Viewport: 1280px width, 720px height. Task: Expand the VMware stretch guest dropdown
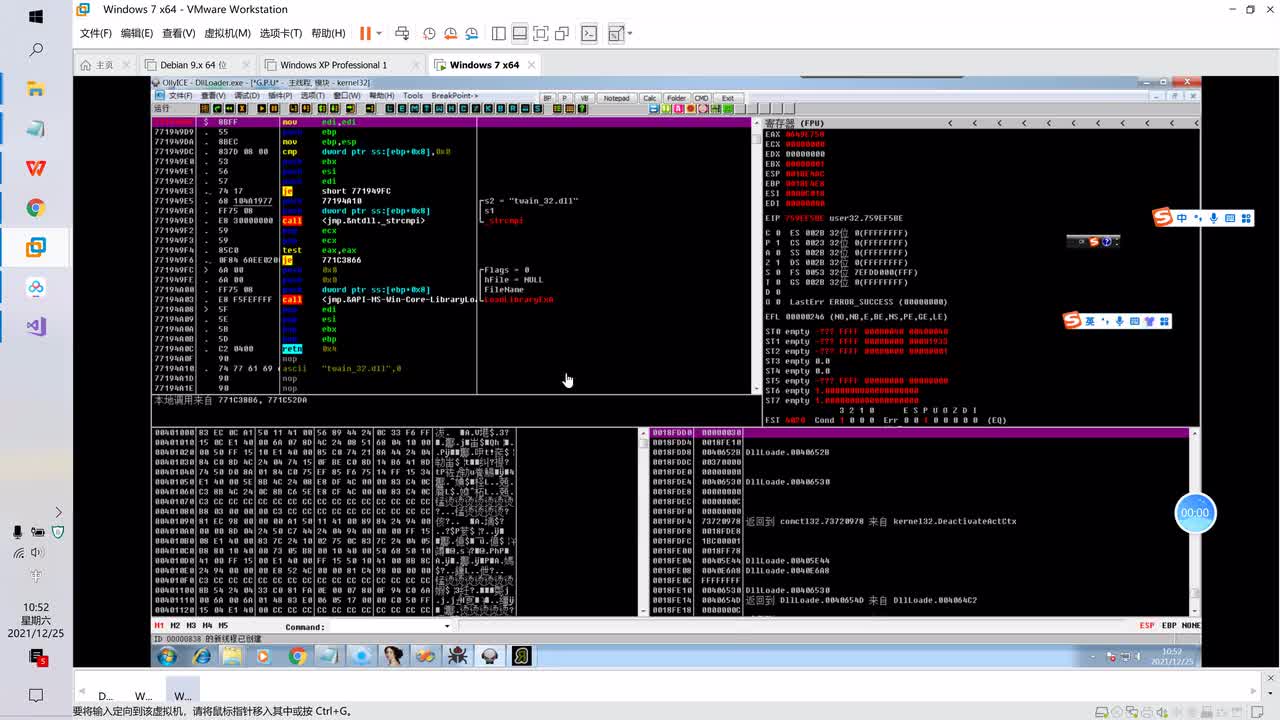coord(630,33)
